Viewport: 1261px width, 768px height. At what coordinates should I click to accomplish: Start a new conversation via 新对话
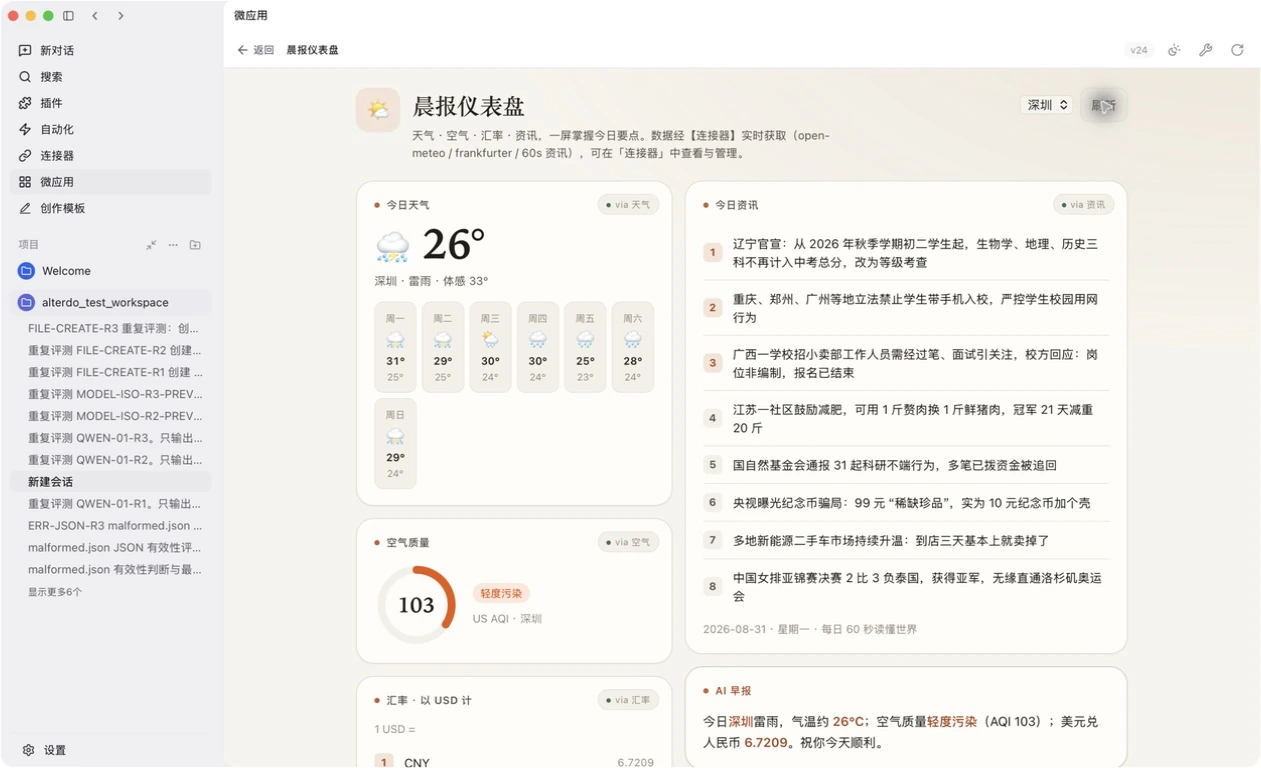tap(111, 50)
